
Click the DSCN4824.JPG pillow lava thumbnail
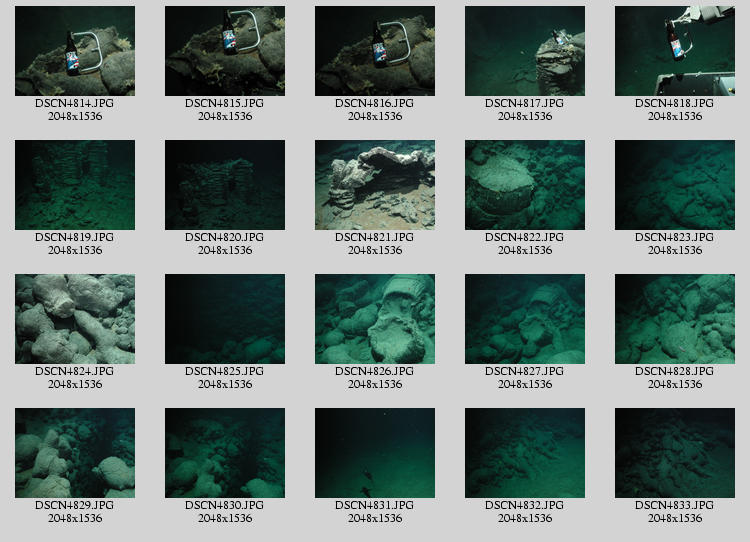pos(74,319)
